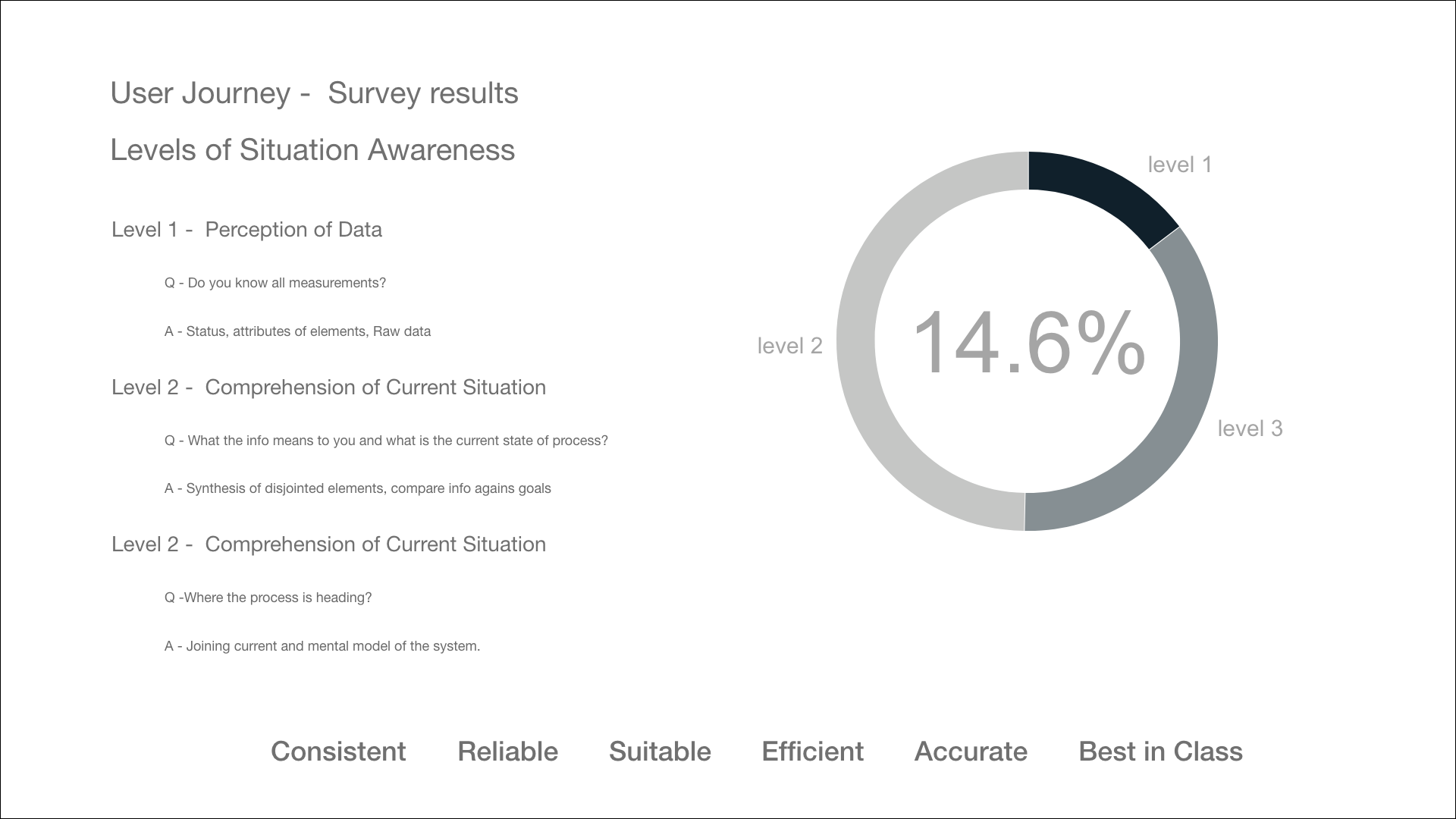Screen dimensions: 1456x819
Task: Click the Accurate footer word
Action: 971,752
